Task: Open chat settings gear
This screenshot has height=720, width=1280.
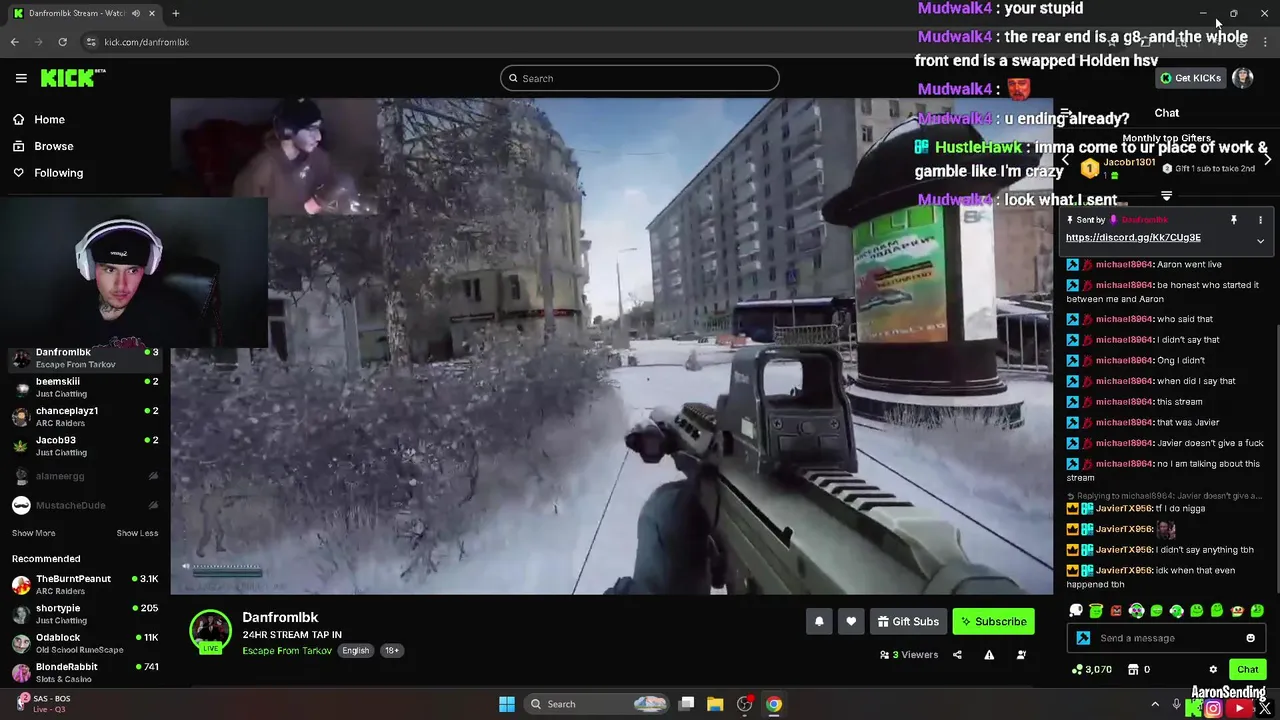Action: click(1213, 670)
